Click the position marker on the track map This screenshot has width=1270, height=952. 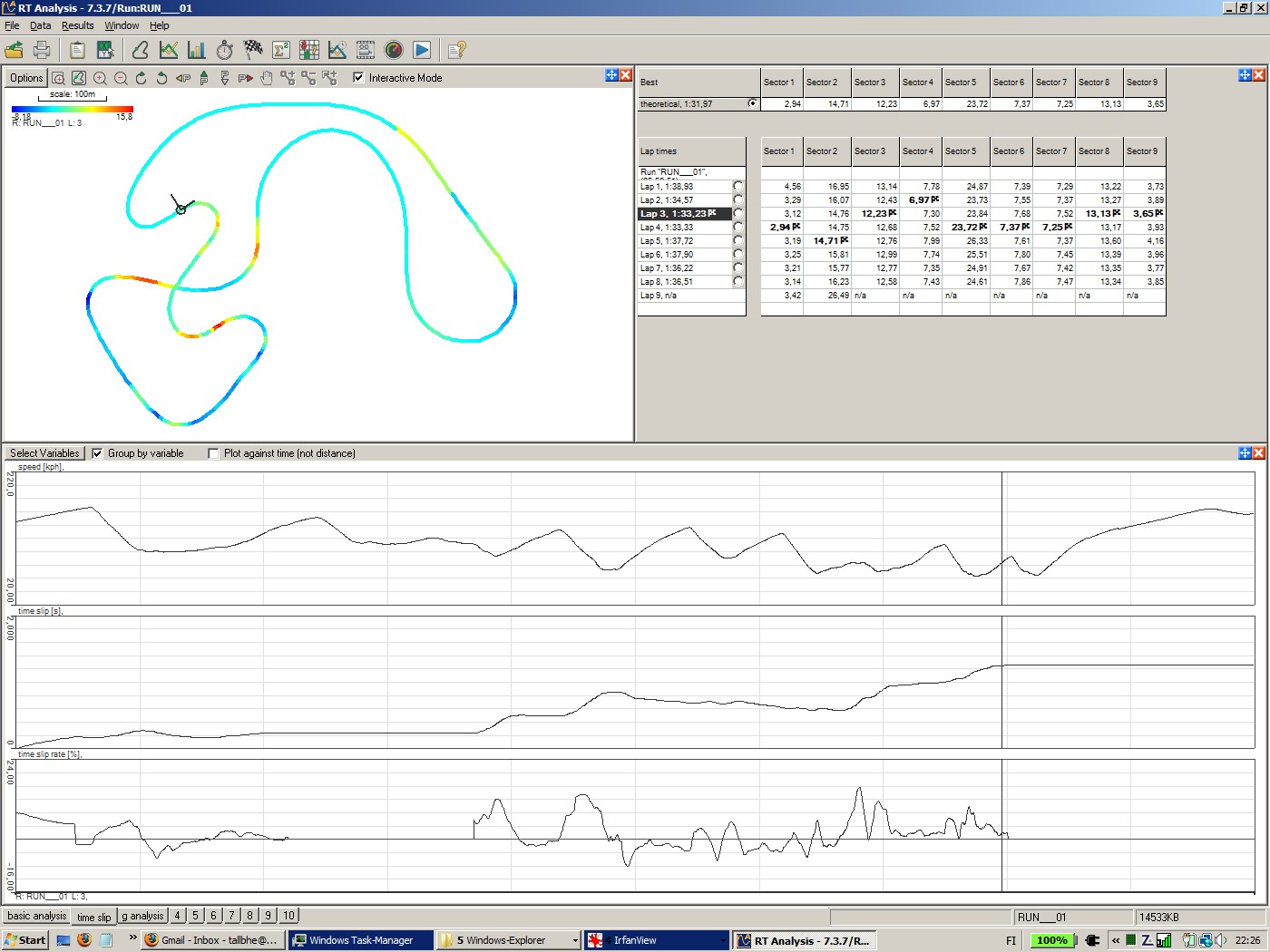pos(181,209)
